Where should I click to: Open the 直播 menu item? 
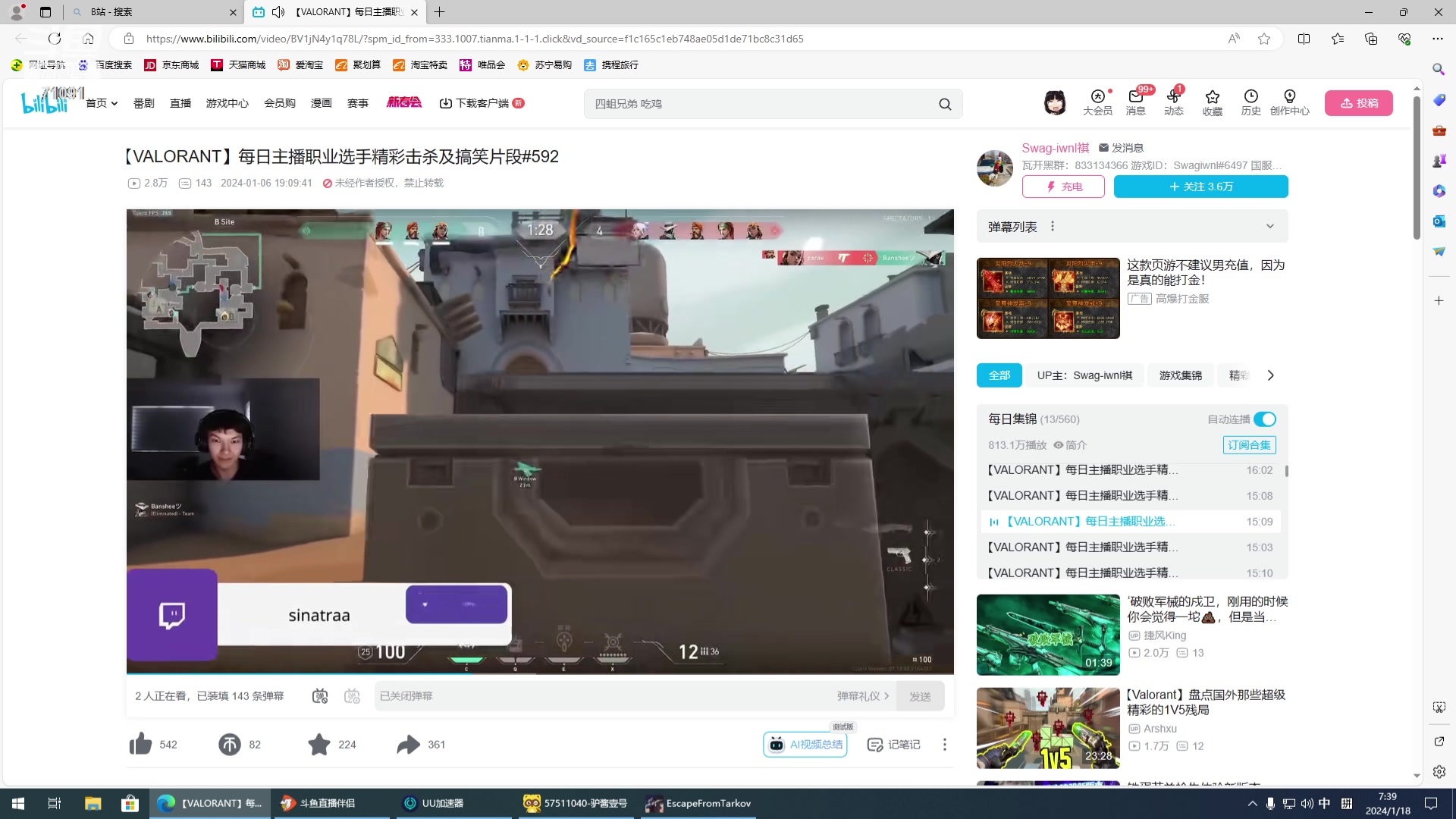click(x=180, y=103)
